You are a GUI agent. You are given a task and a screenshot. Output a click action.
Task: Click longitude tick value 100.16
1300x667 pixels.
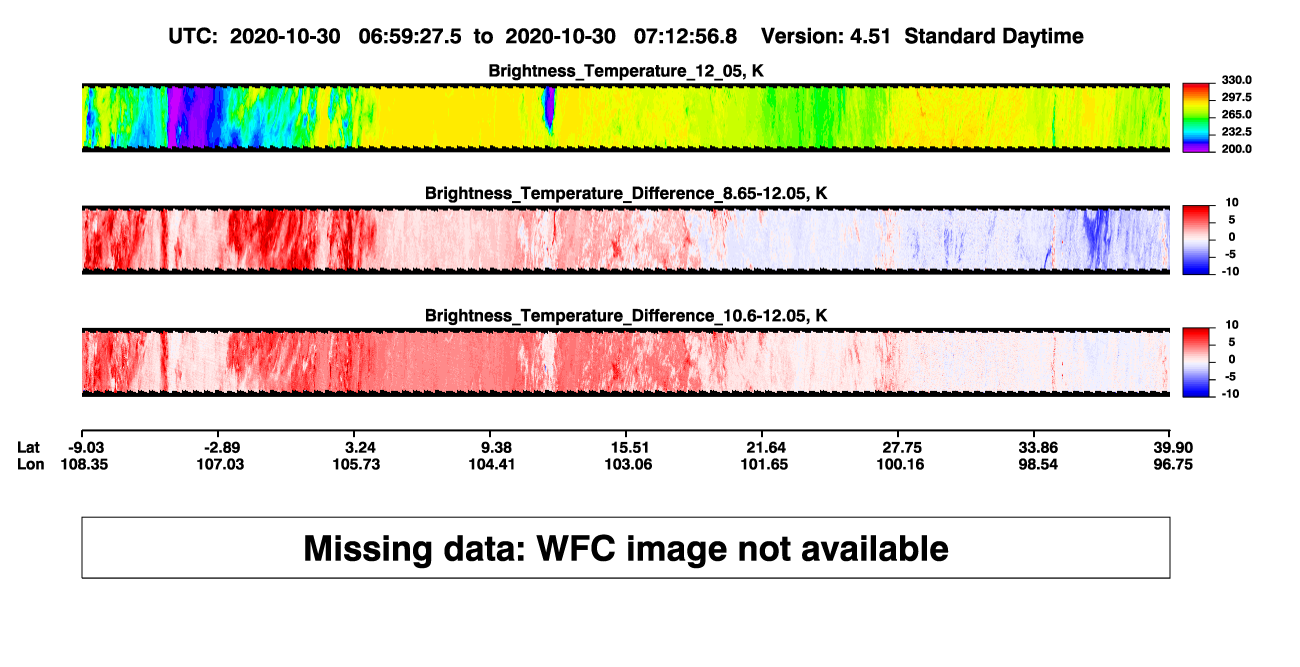point(902,464)
